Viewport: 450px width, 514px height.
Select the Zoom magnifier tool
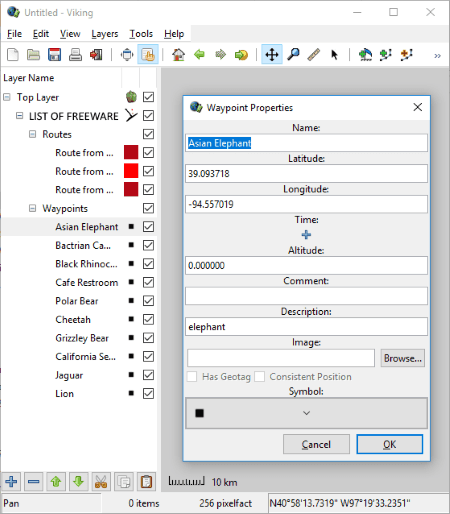[293, 54]
